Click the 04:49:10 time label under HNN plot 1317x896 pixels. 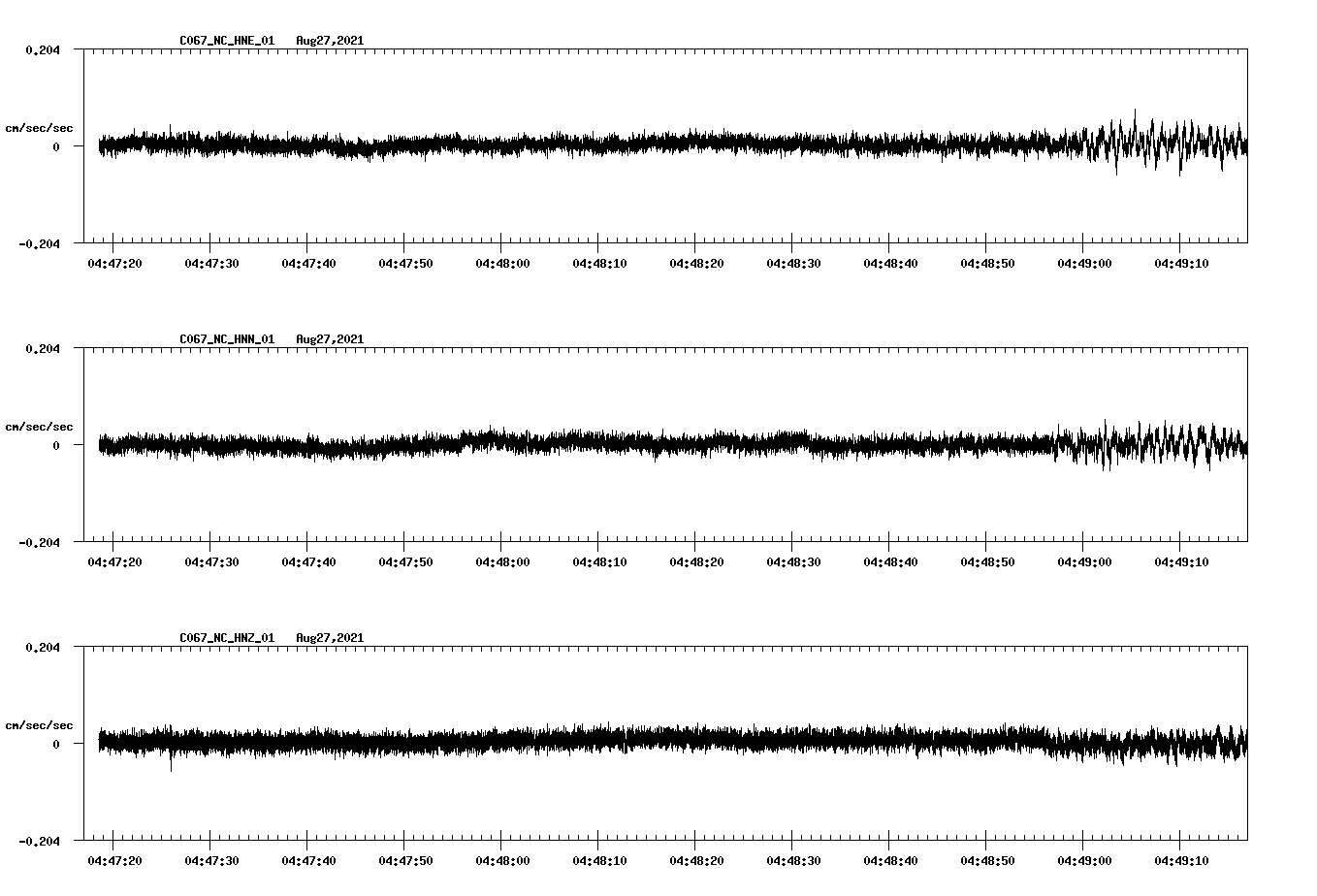point(1181,561)
